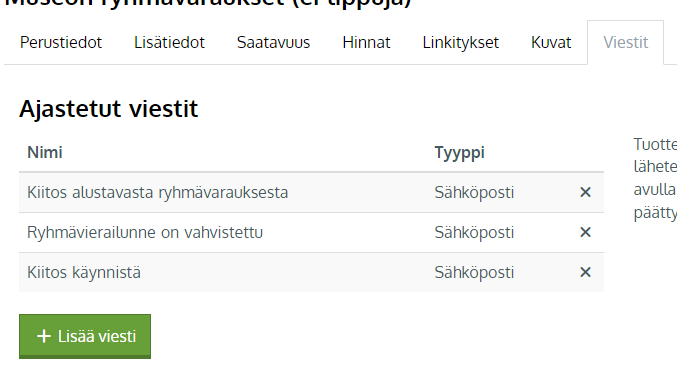
Task: Open the Linkitykset tab
Action: coord(460,42)
